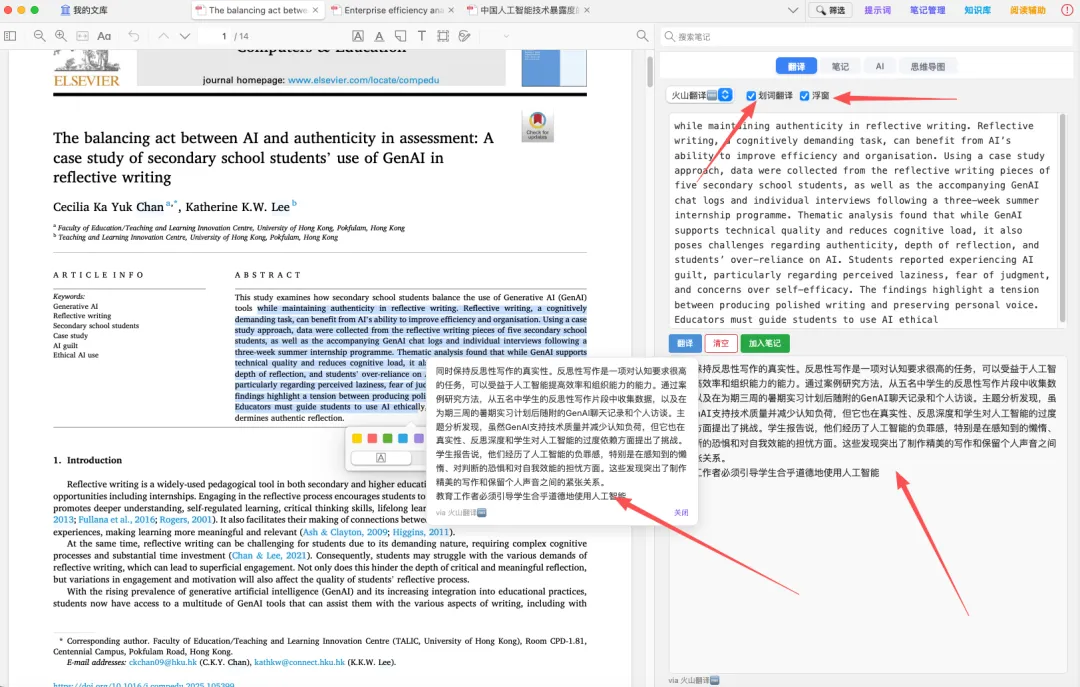Image resolution: width=1080 pixels, height=687 pixels.
Task: Click the journal cover thumbnail image
Action: [x=554, y=68]
